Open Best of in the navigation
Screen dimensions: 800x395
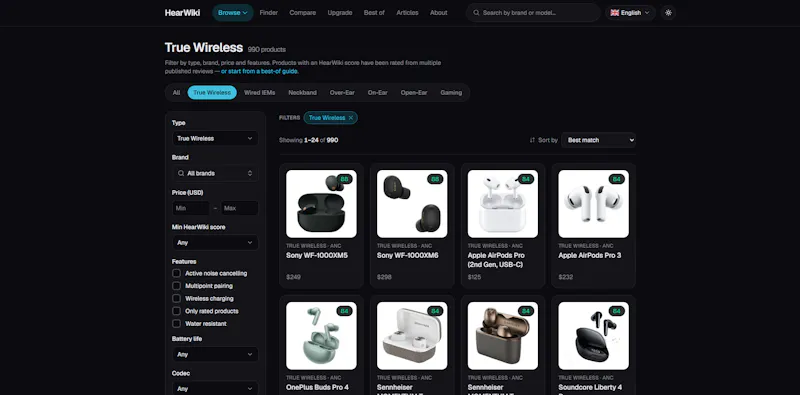click(x=374, y=13)
